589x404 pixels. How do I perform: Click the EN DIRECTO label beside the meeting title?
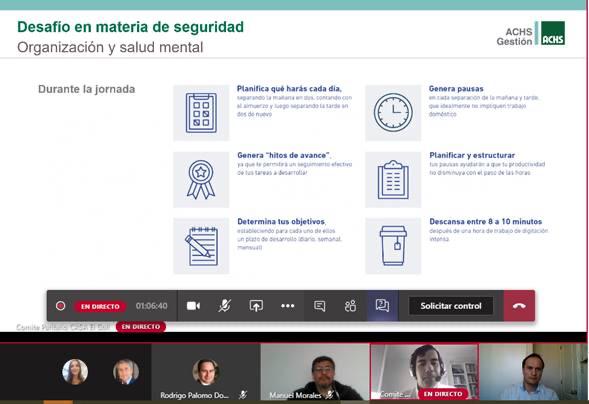pos(141,327)
